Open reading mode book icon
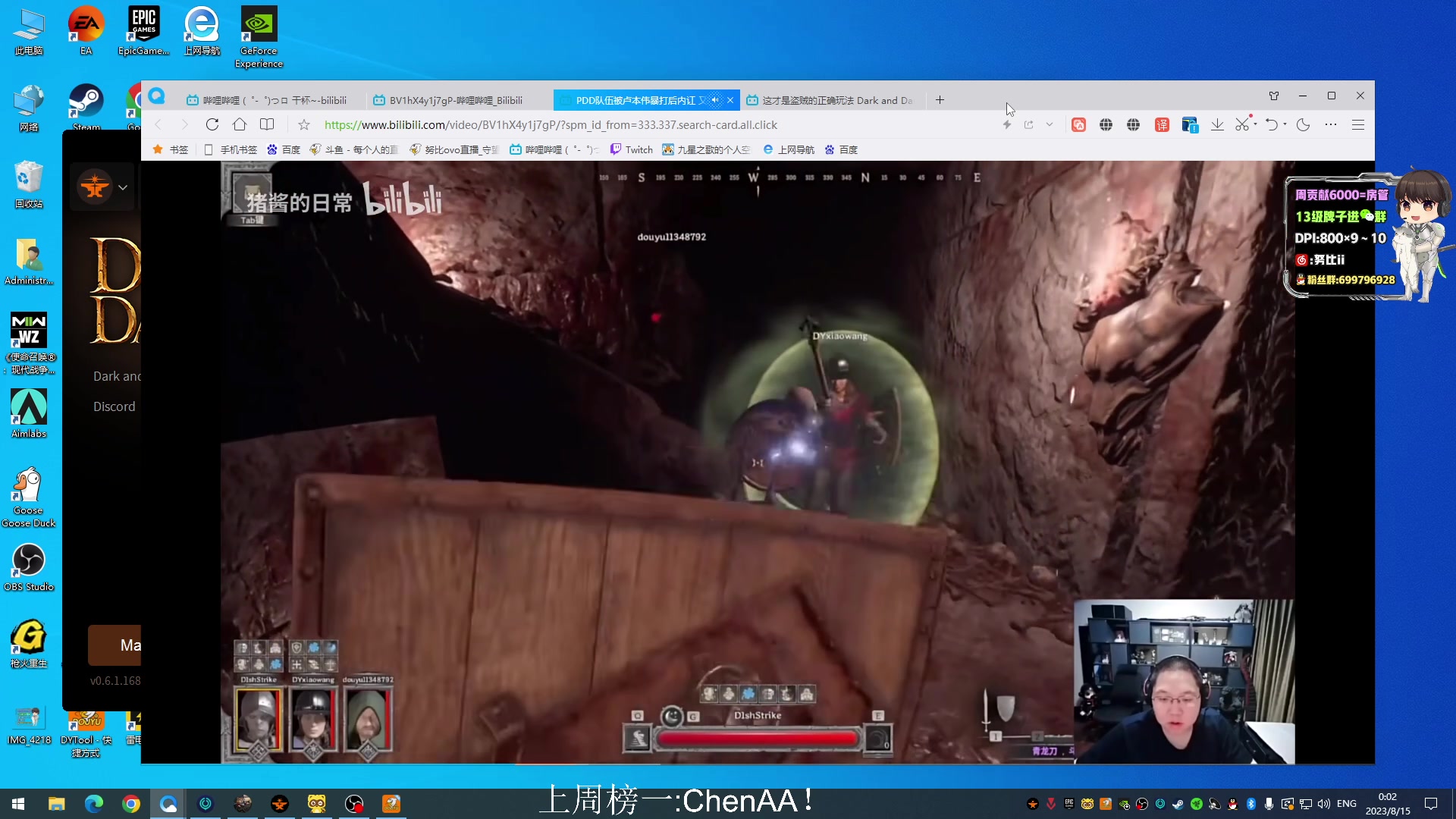Image resolution: width=1456 pixels, height=819 pixels. pyautogui.click(x=267, y=125)
